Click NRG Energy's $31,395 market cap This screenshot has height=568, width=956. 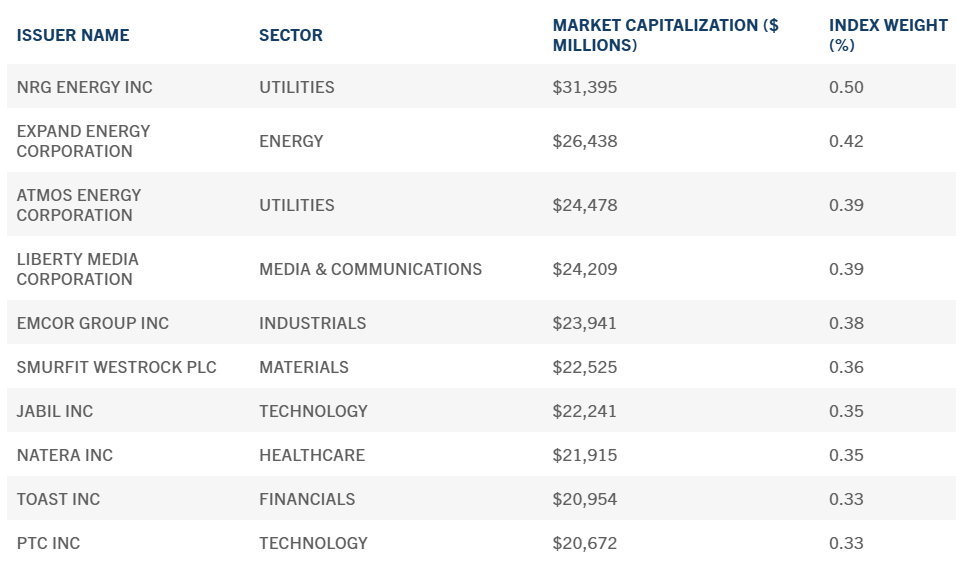tap(585, 87)
